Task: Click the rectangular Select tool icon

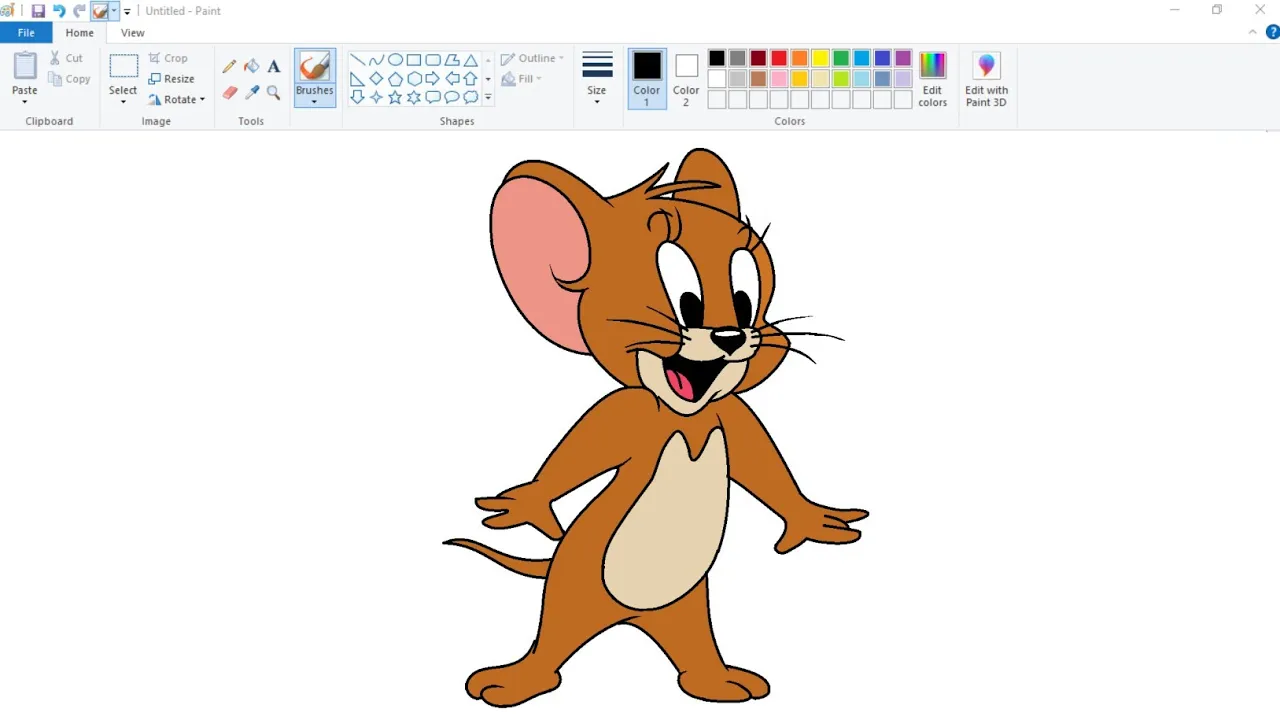Action: coord(124,66)
